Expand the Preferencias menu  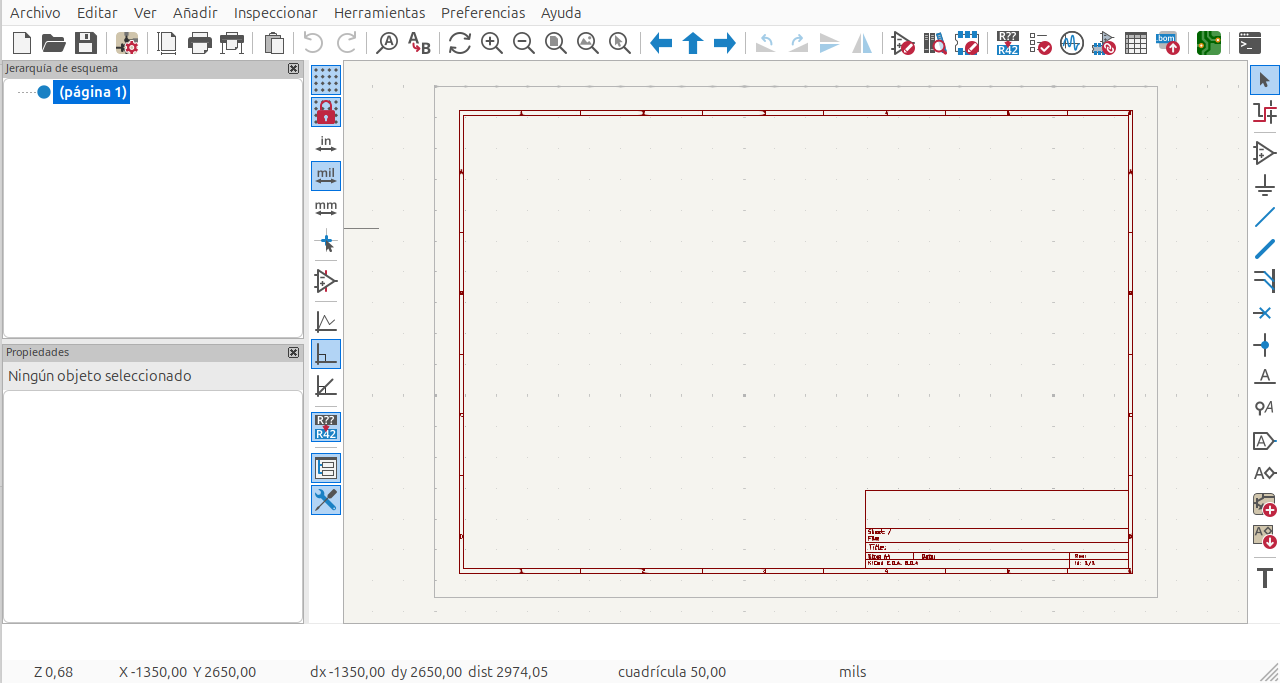[x=483, y=13]
